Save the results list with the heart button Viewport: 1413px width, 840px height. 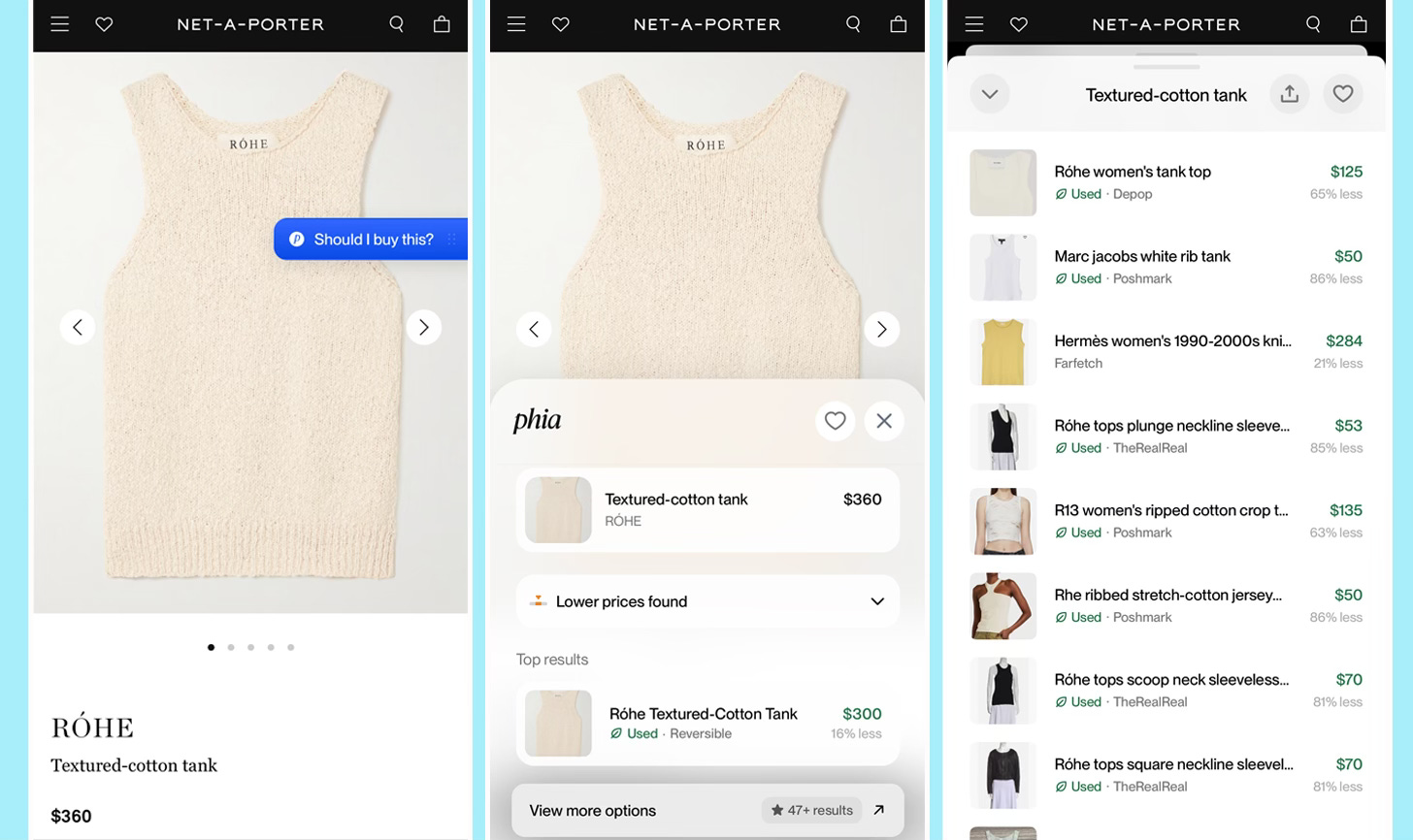coord(1343,94)
